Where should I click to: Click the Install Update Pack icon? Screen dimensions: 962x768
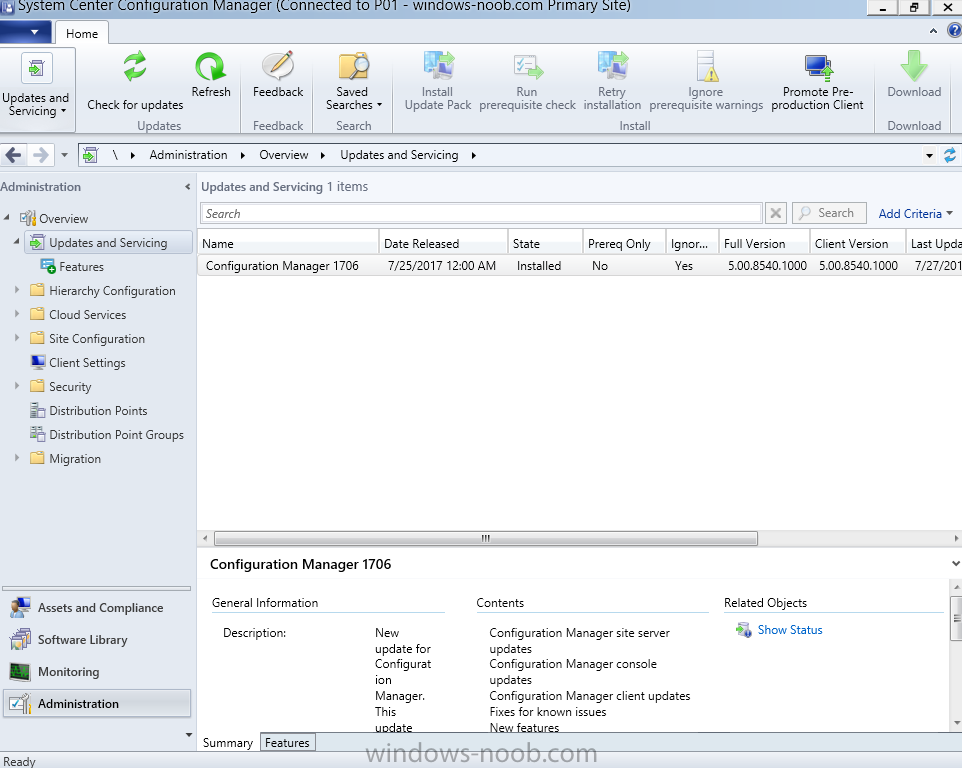tap(439, 66)
